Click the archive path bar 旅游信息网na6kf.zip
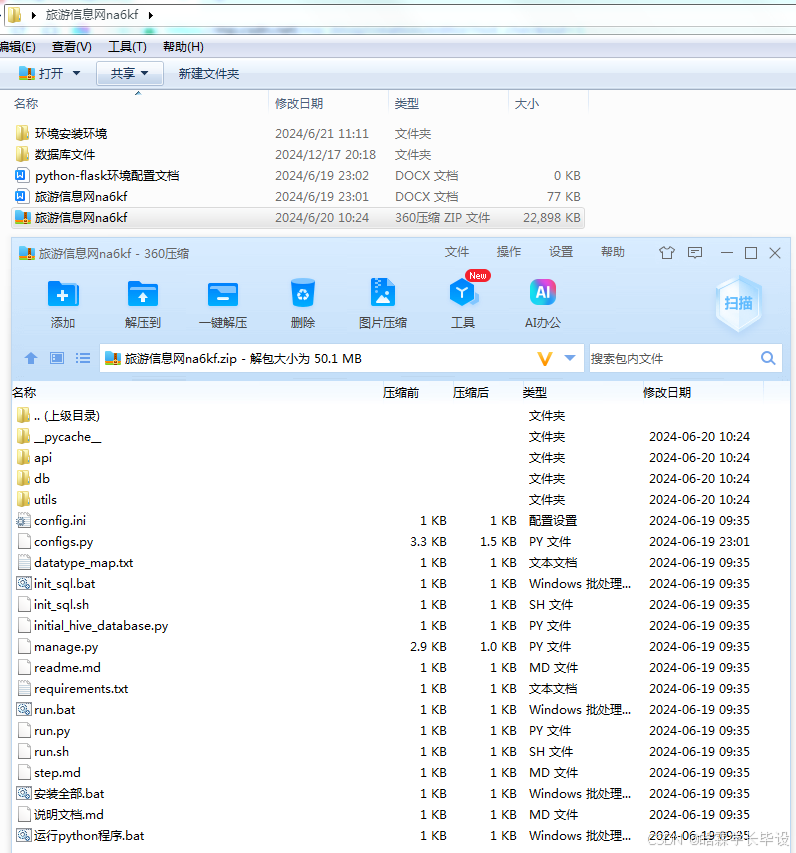This screenshot has width=796, height=853. pyautogui.click(x=341, y=358)
